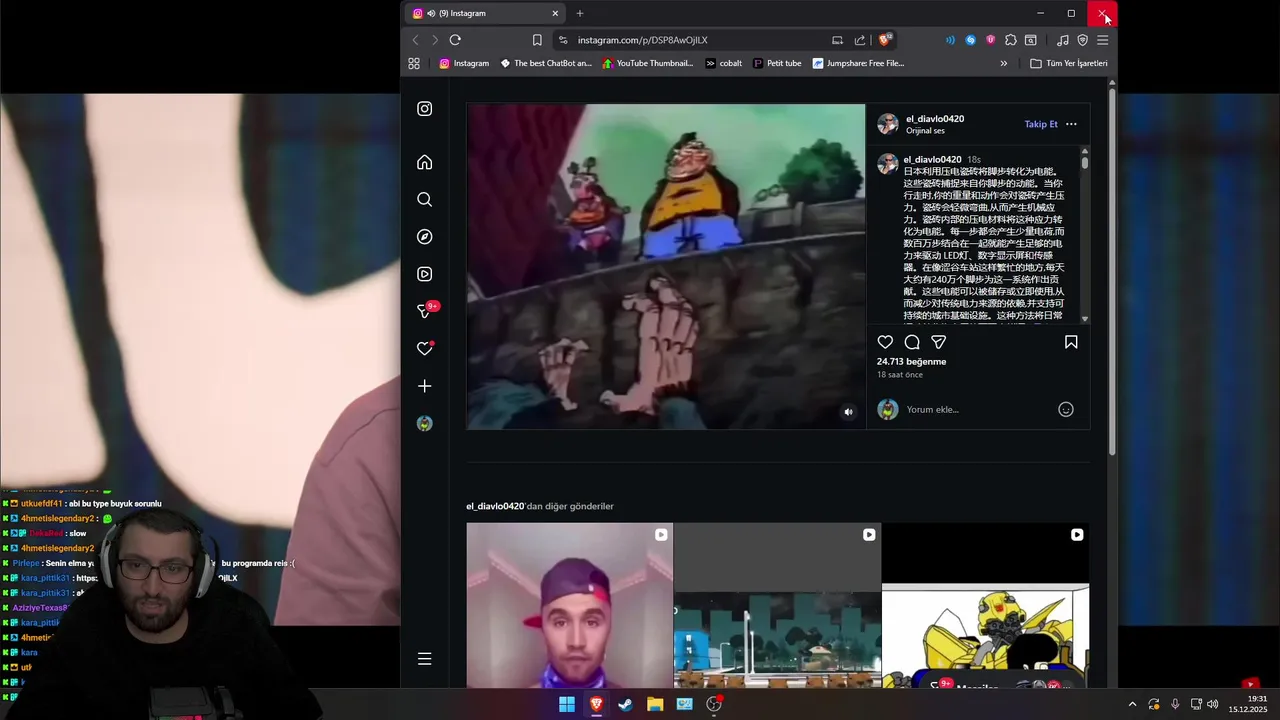The width and height of the screenshot is (1280, 720).
Task: Open Reels from the Instagram sidebar
Action: [424, 274]
